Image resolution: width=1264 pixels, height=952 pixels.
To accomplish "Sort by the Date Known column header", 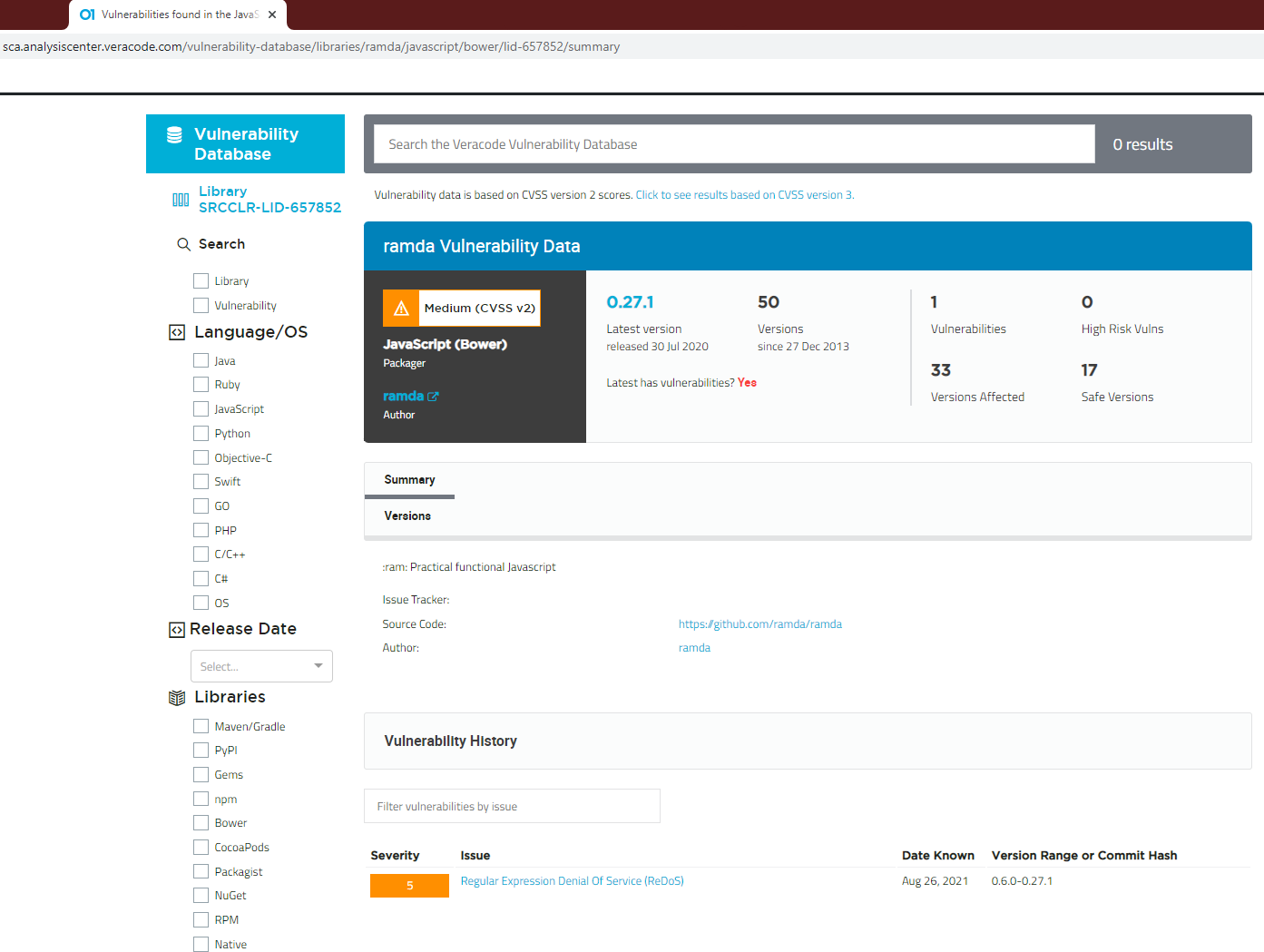I will point(938,856).
